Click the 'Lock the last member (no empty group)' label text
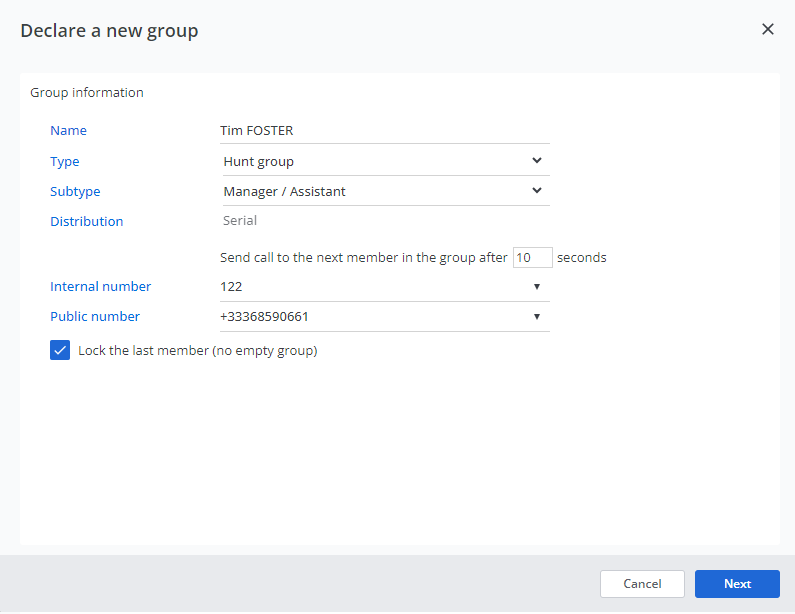The height and width of the screenshot is (614, 795). pyautogui.click(x=197, y=351)
